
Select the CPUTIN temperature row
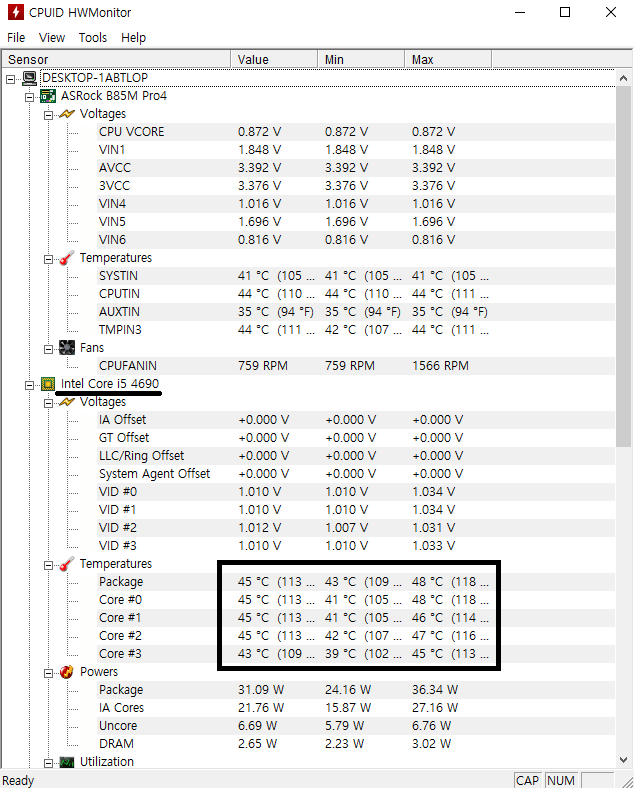click(x=357, y=294)
